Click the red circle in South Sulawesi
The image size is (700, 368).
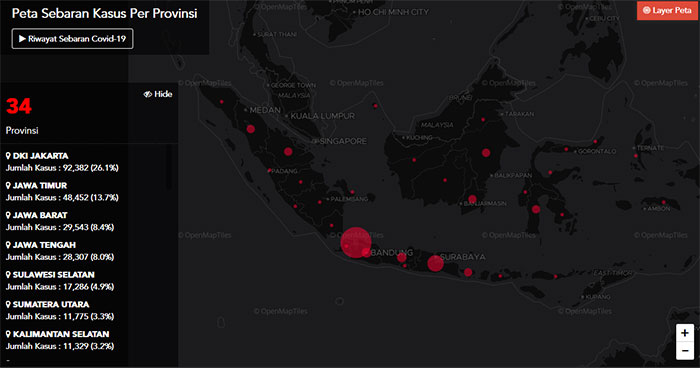point(536,209)
